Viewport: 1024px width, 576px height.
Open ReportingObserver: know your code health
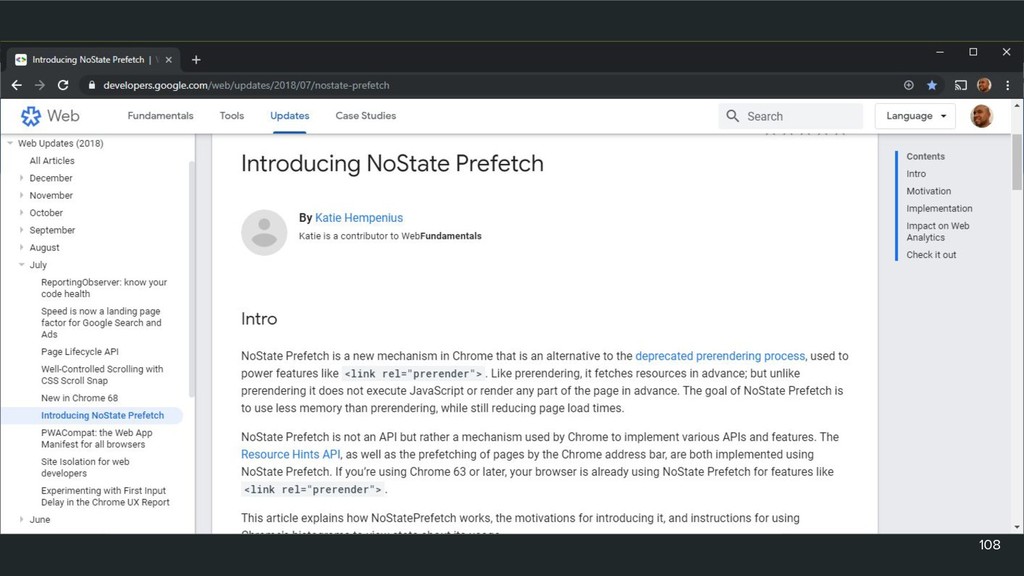tap(104, 288)
